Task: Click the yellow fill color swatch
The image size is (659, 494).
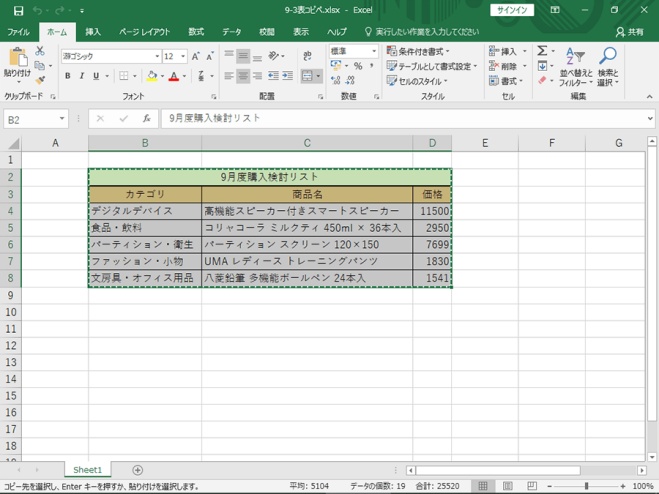Action: click(153, 76)
